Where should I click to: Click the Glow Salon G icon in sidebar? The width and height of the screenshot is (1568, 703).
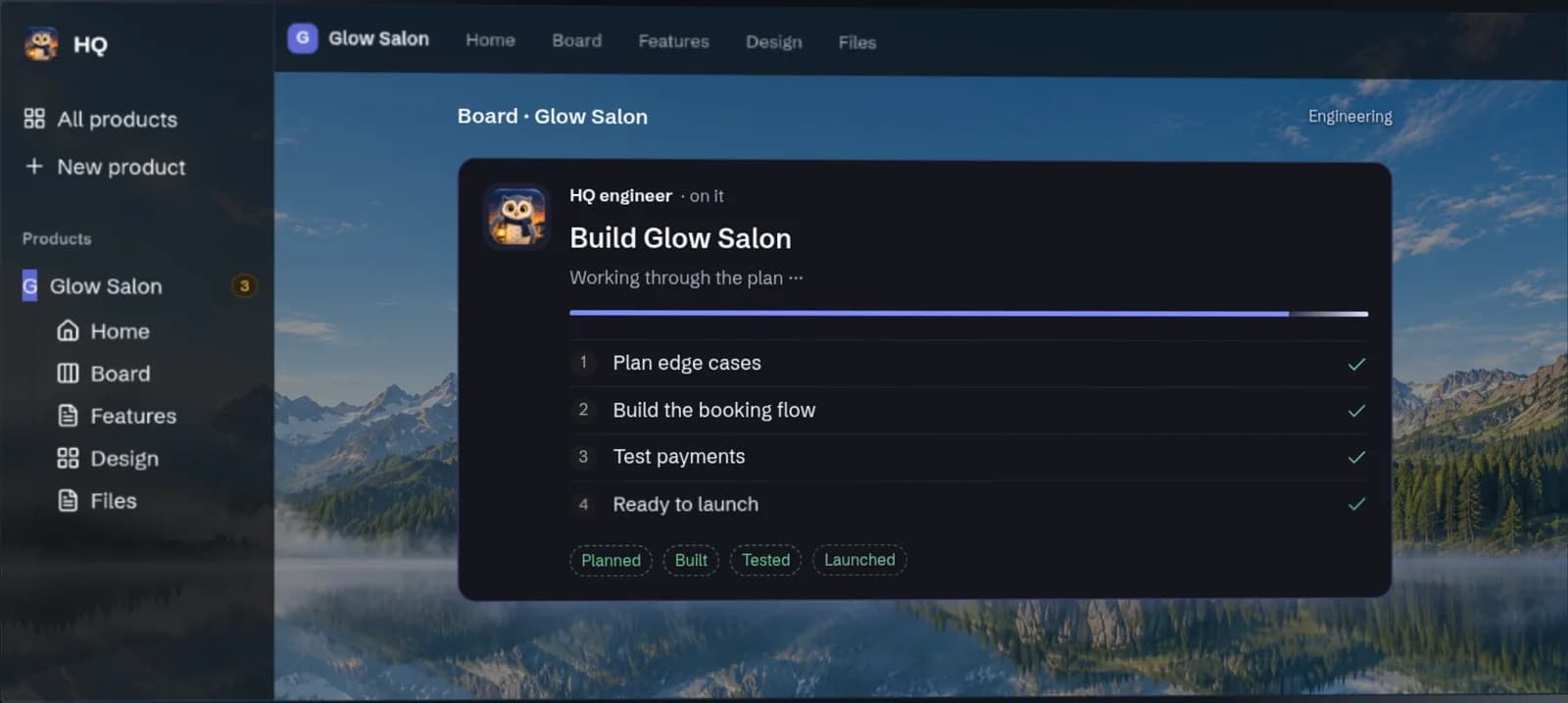click(29, 285)
